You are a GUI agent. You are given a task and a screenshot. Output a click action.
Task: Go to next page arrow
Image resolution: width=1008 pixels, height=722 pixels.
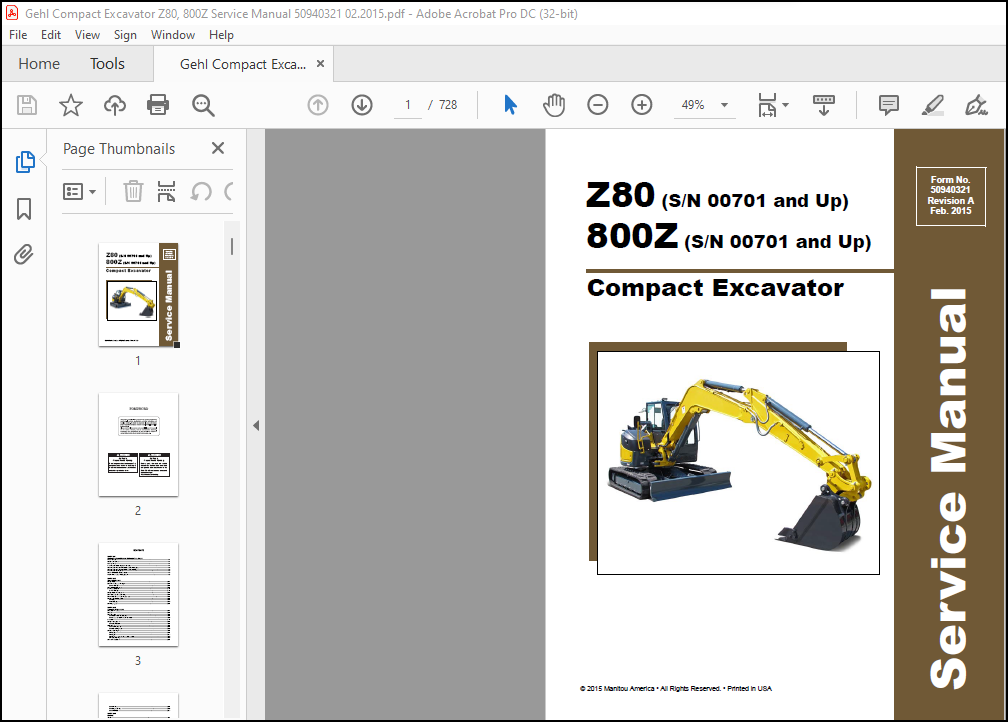pyautogui.click(x=362, y=105)
